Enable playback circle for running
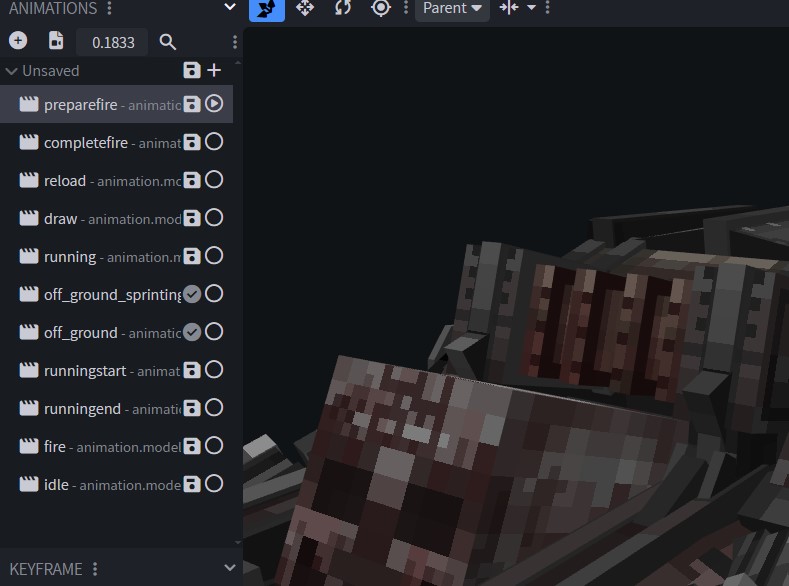The height and width of the screenshot is (586, 789). pyautogui.click(x=214, y=256)
